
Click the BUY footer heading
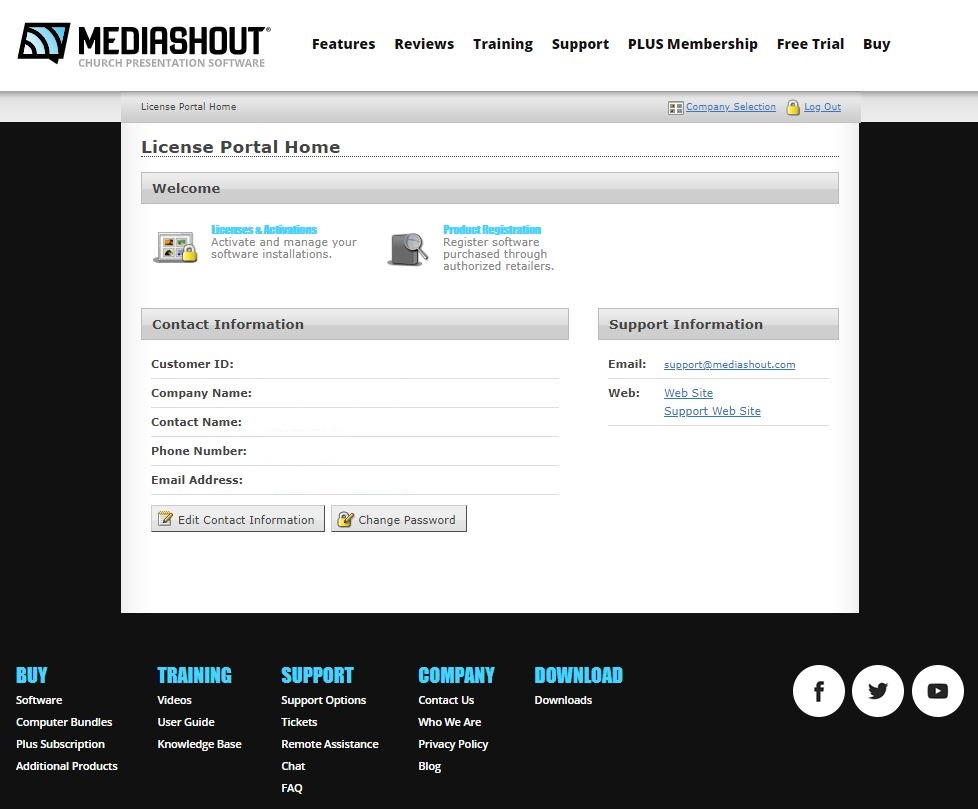click(31, 675)
